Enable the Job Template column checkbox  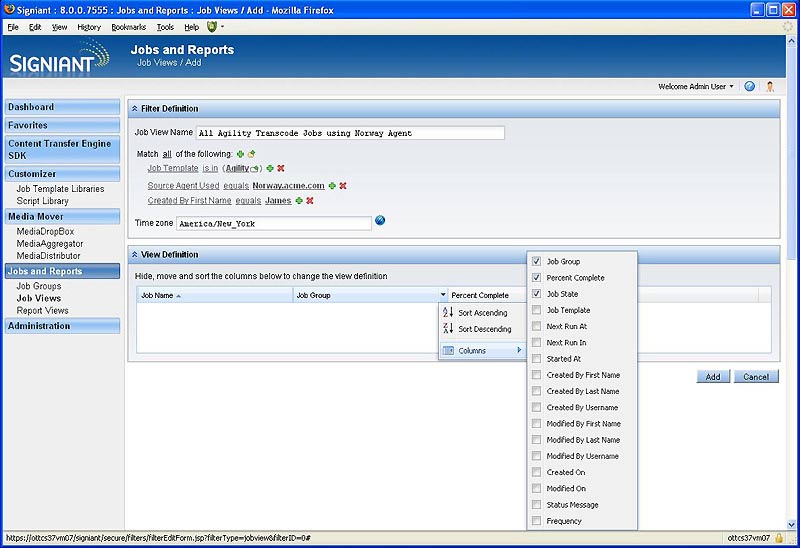(x=537, y=310)
